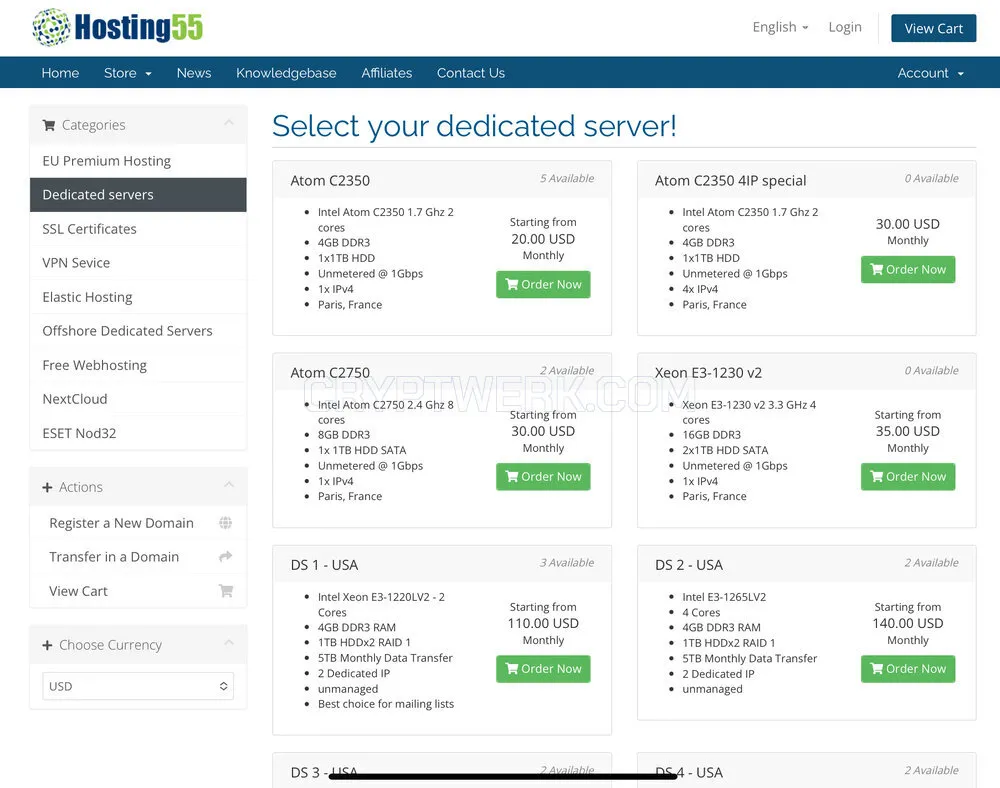The image size is (1000, 788).
Task: Click the DS 2 - USA card title
Action: tap(689, 565)
